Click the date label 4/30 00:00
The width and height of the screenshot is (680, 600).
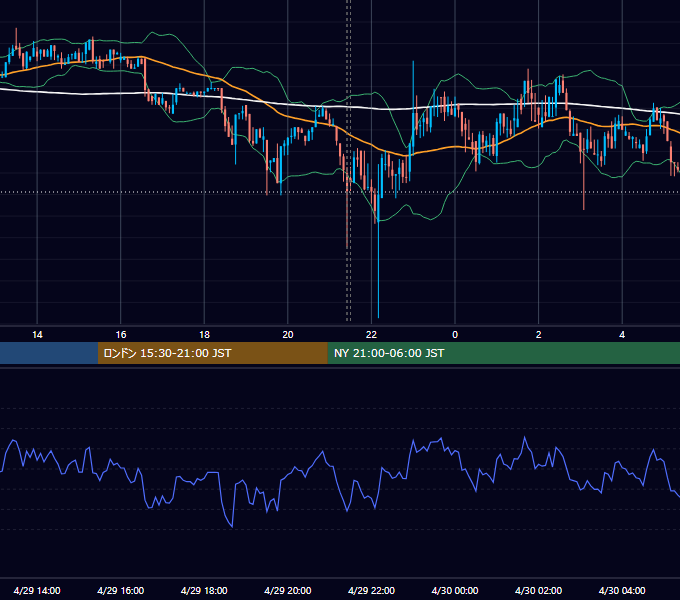(x=455, y=590)
